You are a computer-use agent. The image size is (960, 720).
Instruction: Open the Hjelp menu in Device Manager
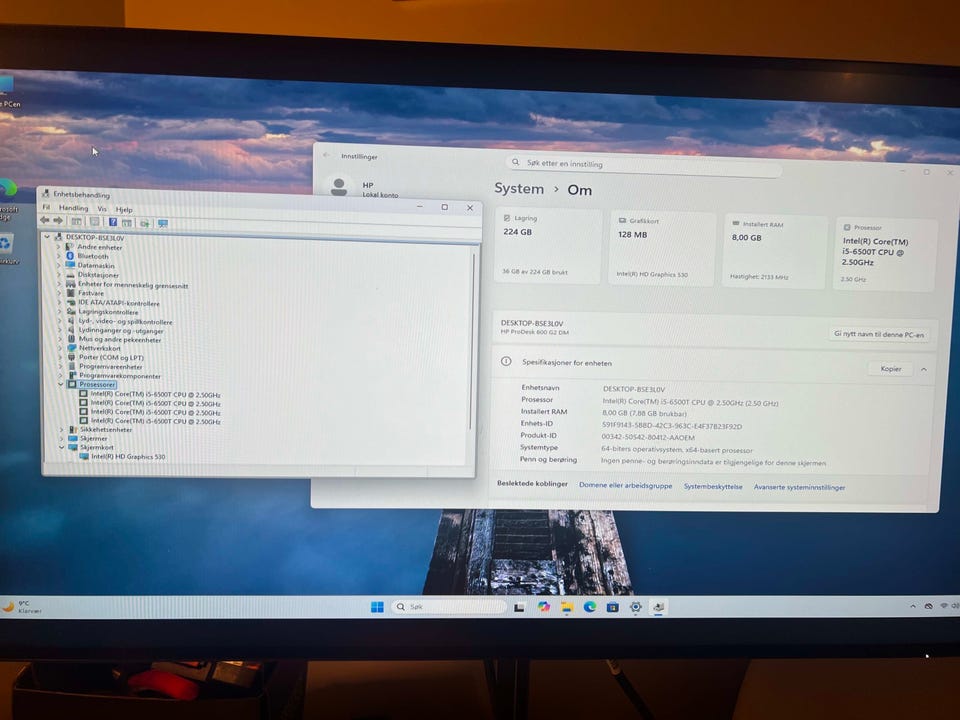pos(124,209)
